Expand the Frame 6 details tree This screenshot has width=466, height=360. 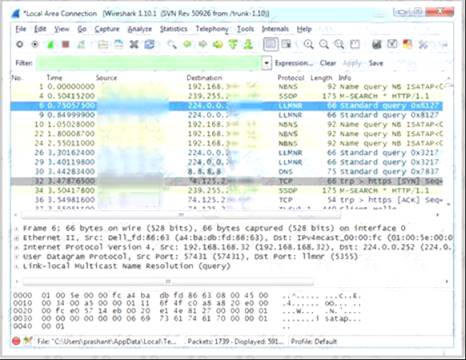(x=17, y=228)
